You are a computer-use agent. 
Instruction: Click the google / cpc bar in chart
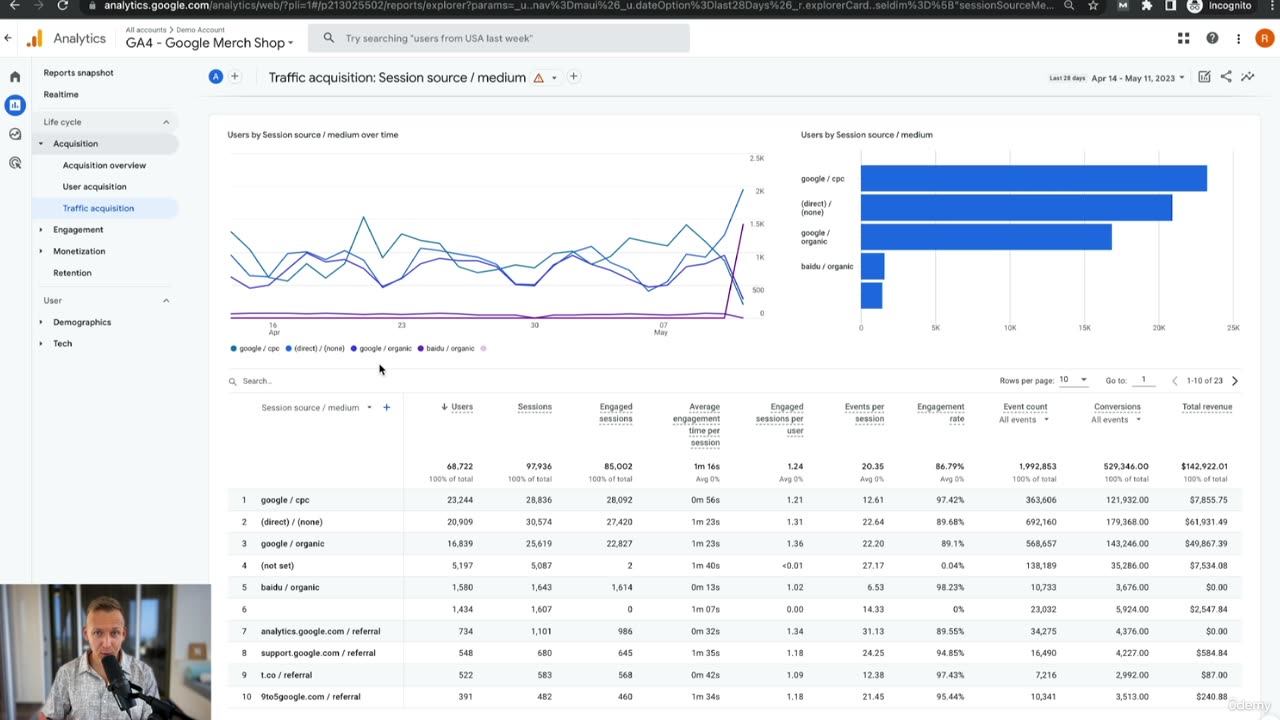coord(1033,179)
